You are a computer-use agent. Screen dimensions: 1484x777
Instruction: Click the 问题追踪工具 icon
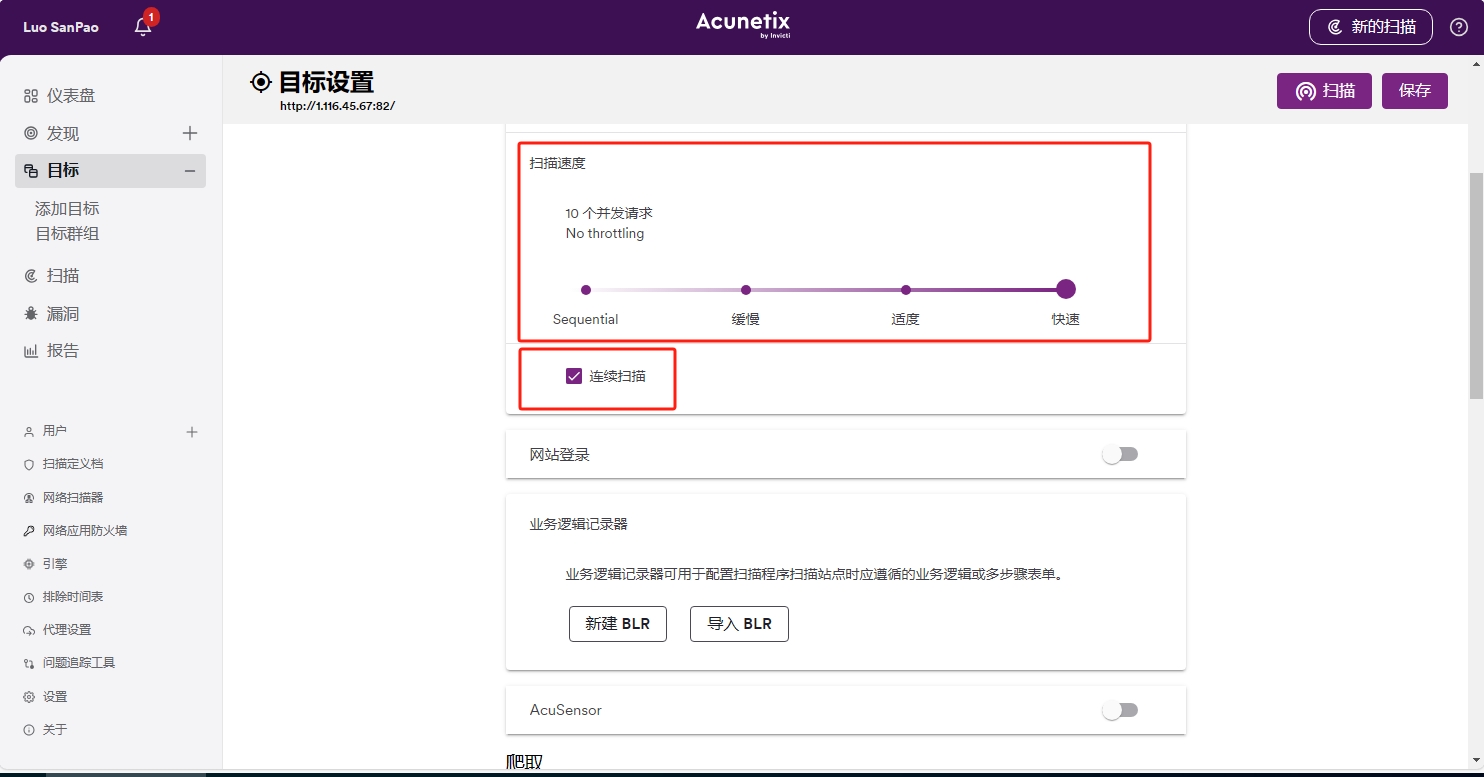pos(29,663)
